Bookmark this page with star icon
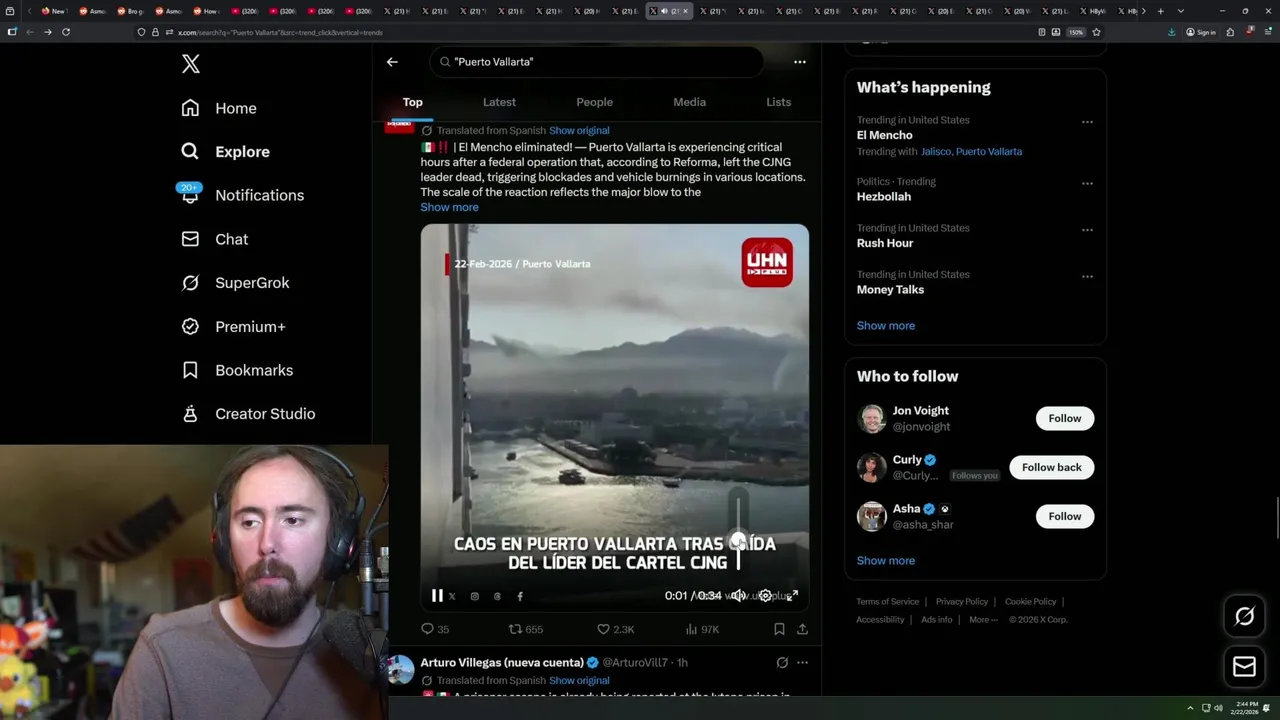 pos(1096,32)
